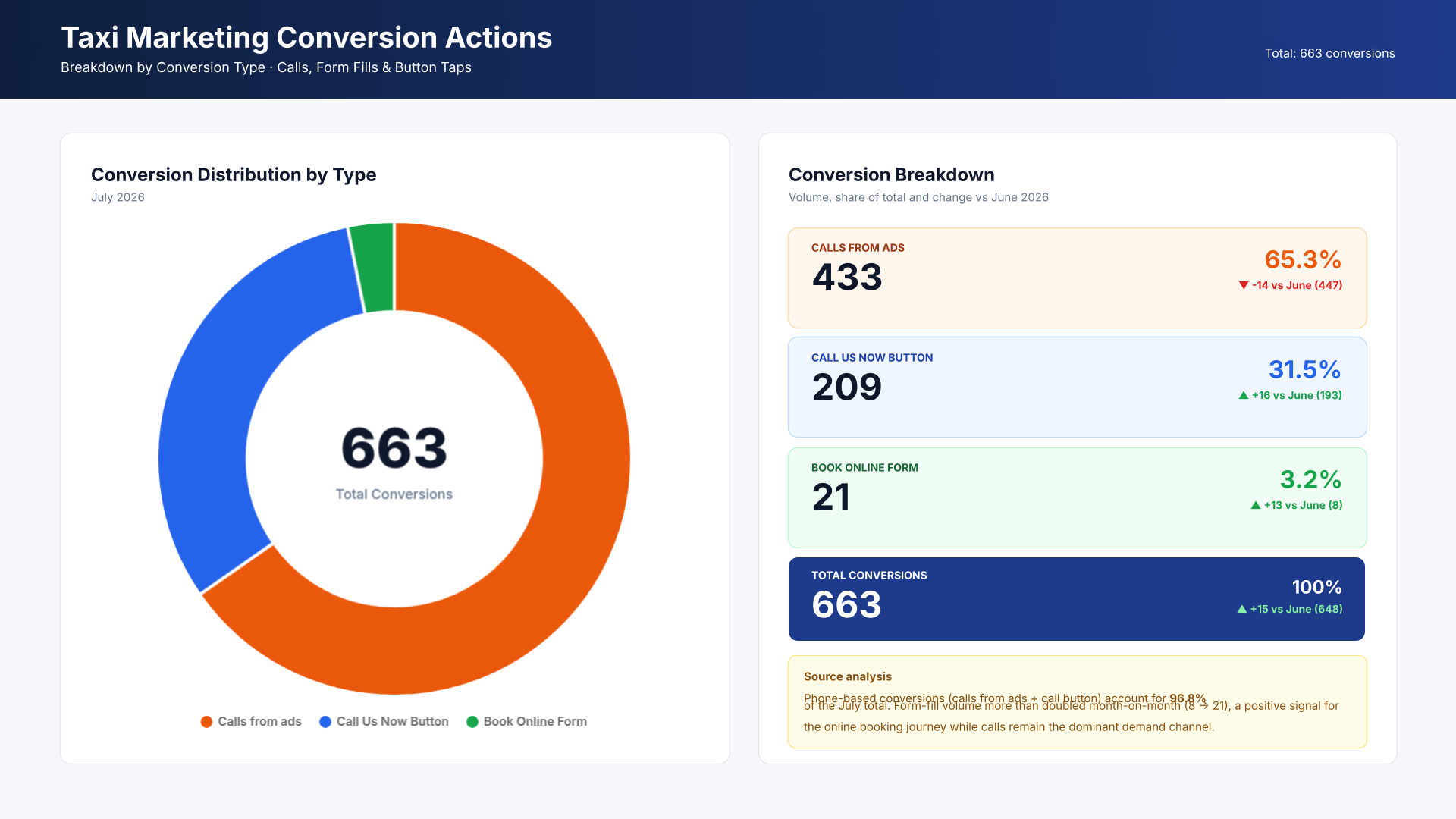Click the up triangle beside +13 vs June
The height and width of the screenshot is (819, 1456).
tap(1256, 505)
